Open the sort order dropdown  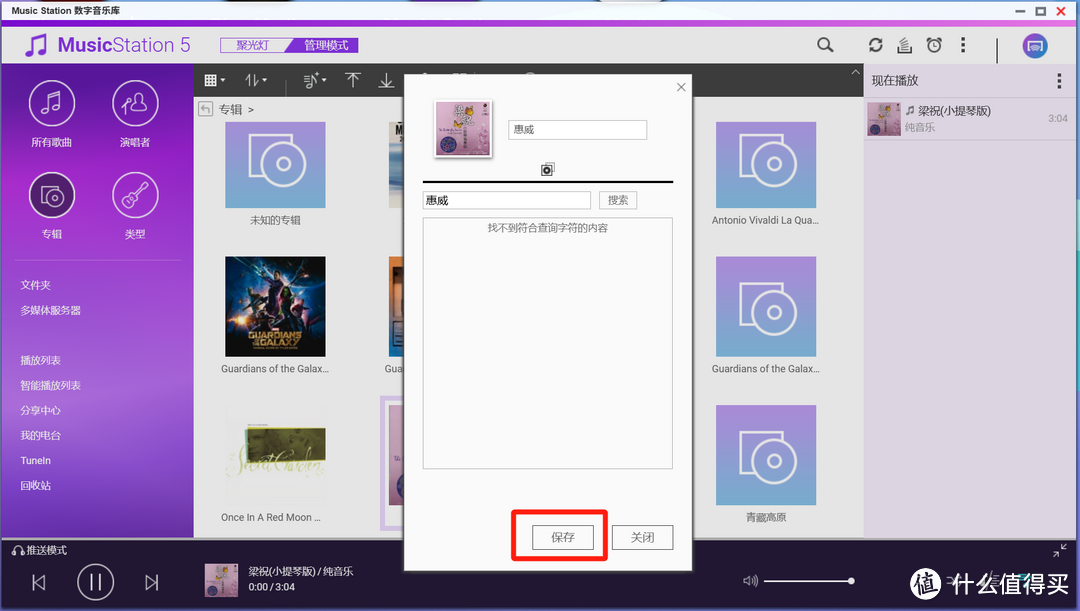point(255,80)
